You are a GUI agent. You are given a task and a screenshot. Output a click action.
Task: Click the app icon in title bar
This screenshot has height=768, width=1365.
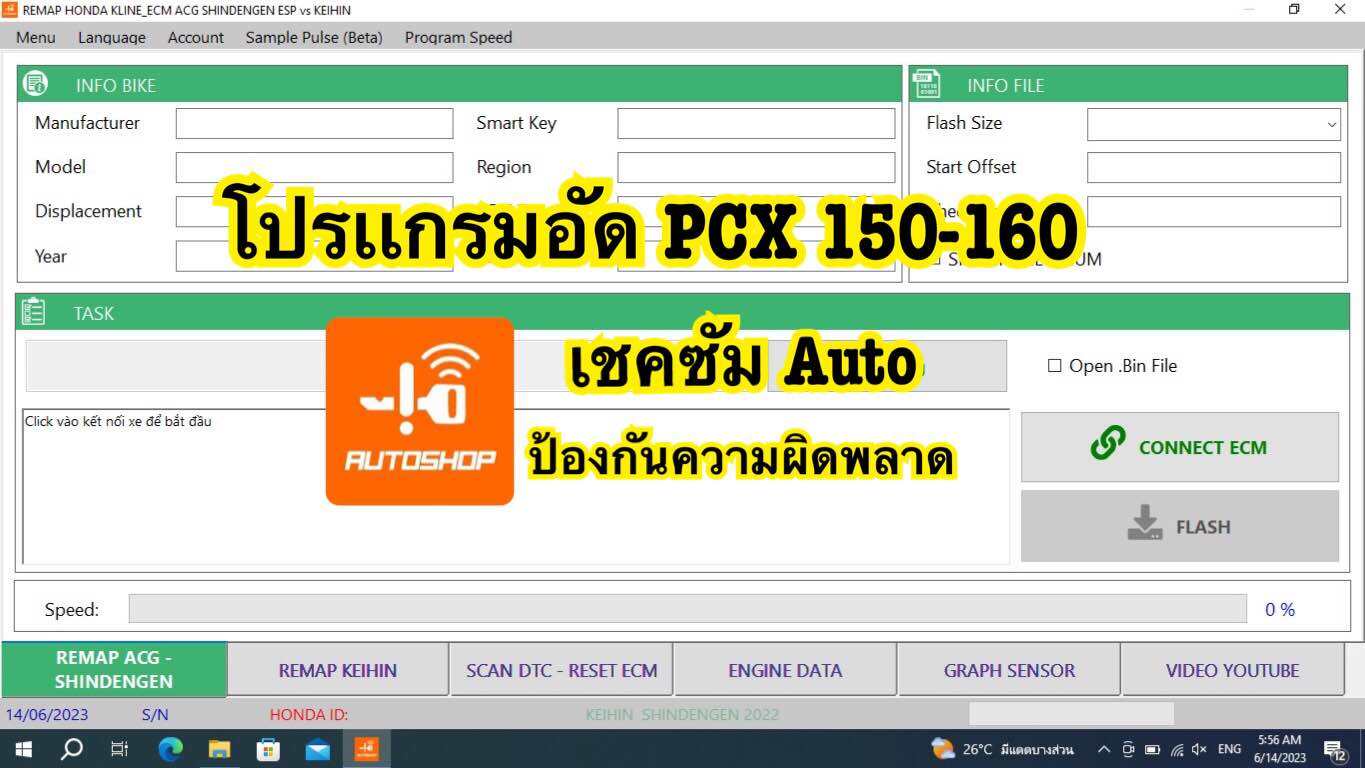coord(10,9)
